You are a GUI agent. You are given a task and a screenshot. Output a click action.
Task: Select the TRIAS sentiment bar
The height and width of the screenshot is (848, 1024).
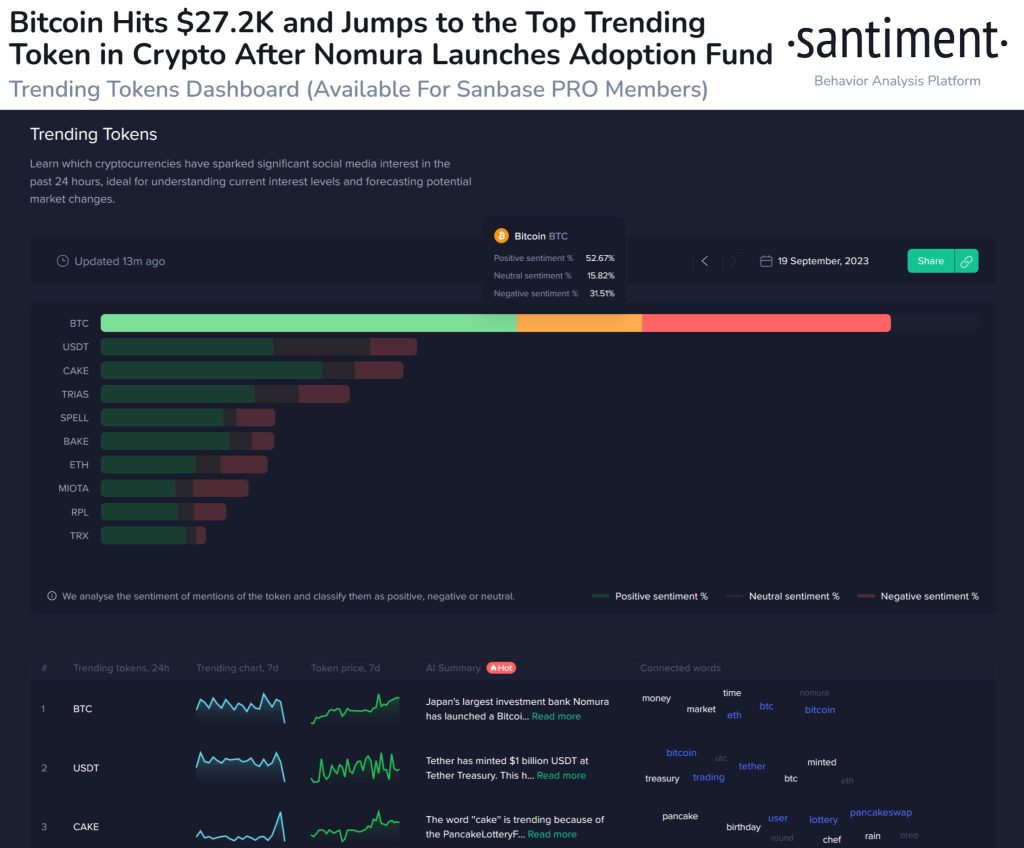[x=225, y=394]
